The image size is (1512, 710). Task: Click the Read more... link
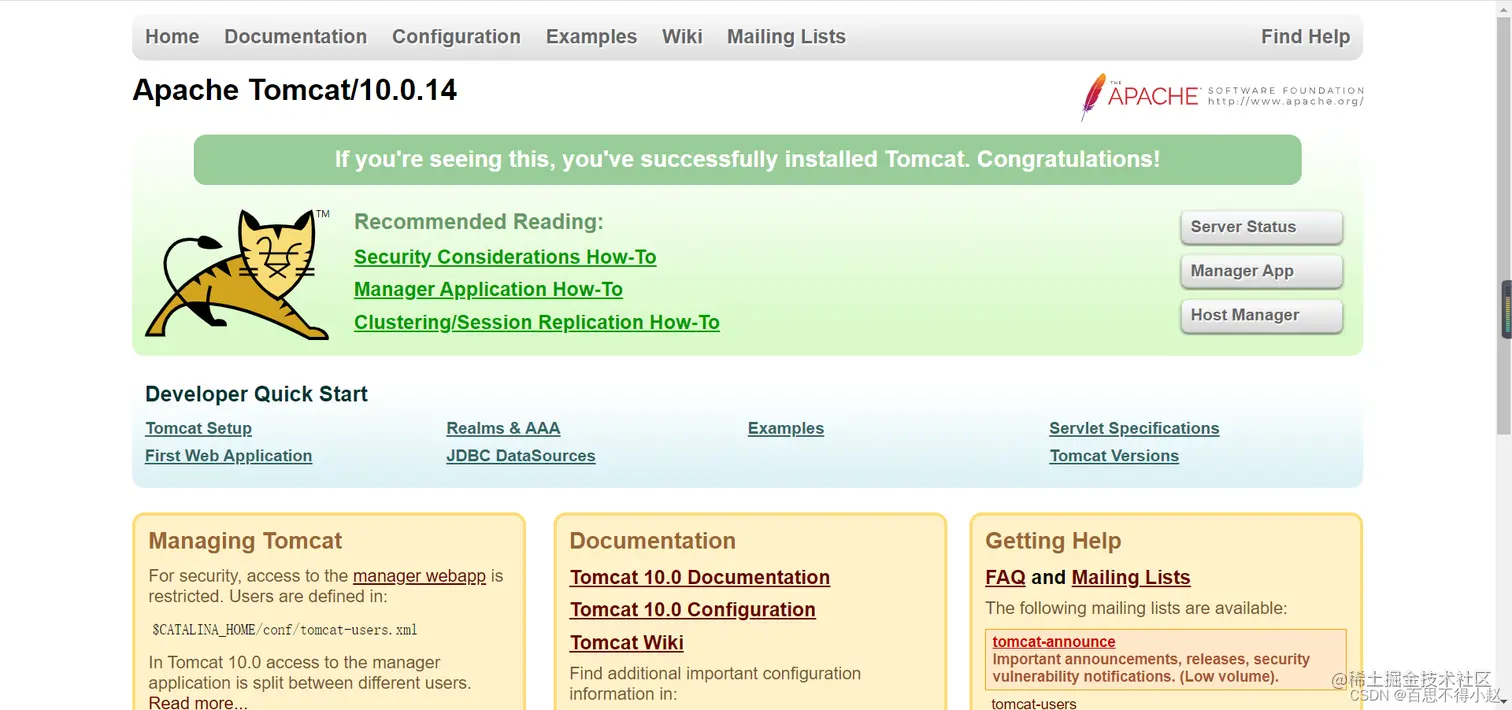(x=198, y=703)
